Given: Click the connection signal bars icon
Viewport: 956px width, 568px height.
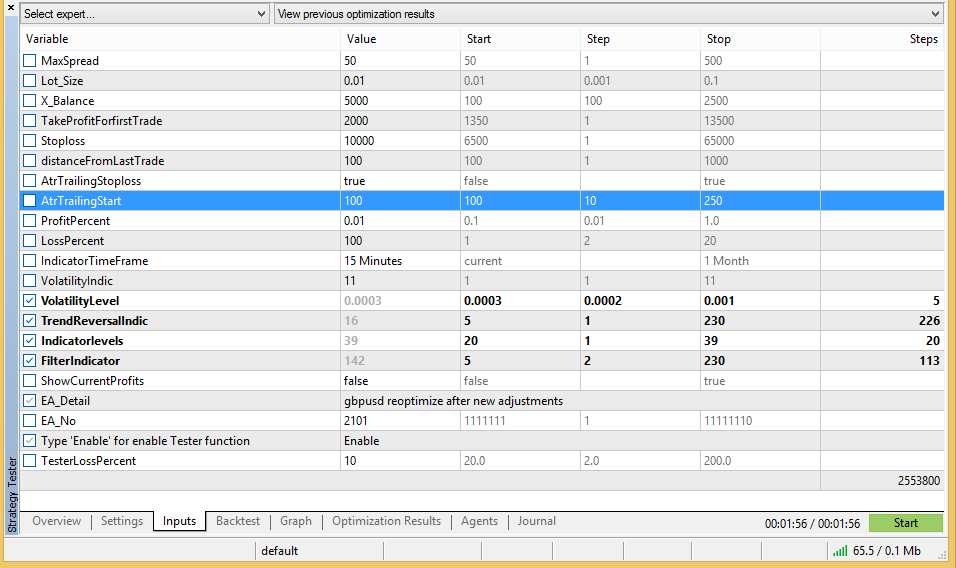Looking at the screenshot, I should [x=838, y=551].
